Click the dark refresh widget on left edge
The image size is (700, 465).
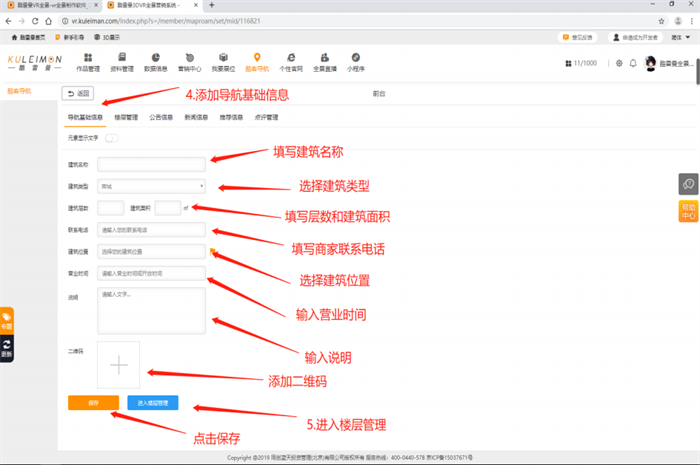point(7,349)
